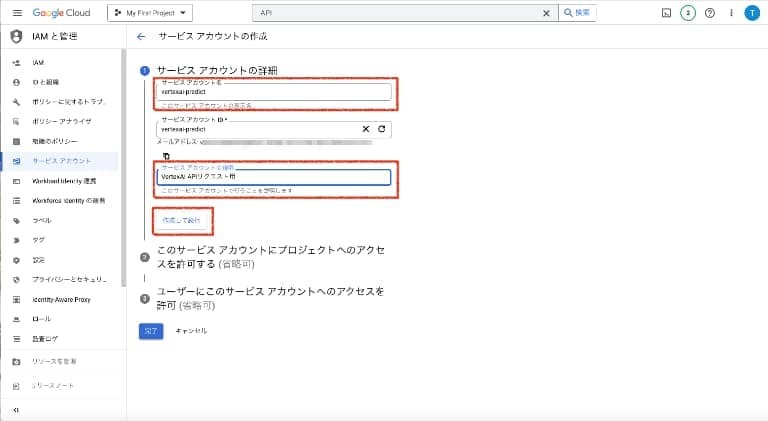Expand step 3 user access section
Viewport: 768px width, 421px height.
tap(270, 298)
